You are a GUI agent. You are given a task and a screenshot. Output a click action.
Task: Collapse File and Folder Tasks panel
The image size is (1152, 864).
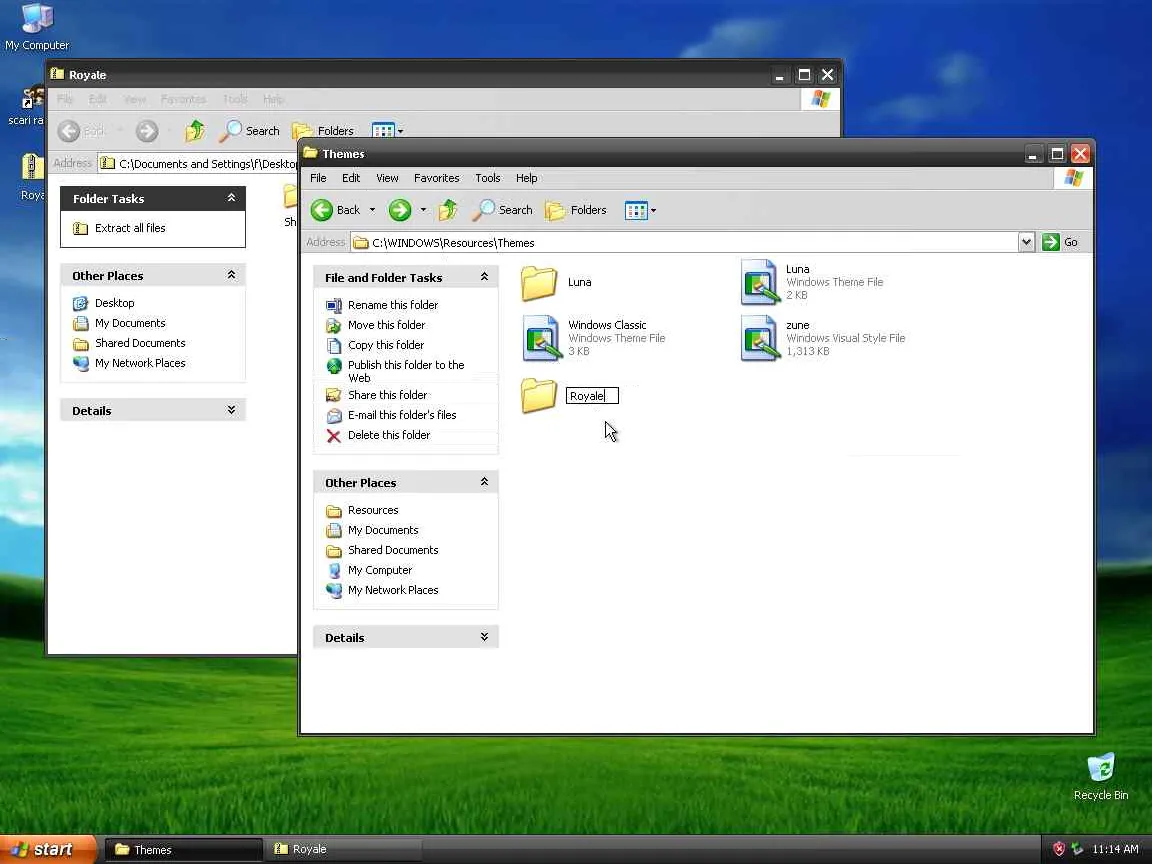484,277
